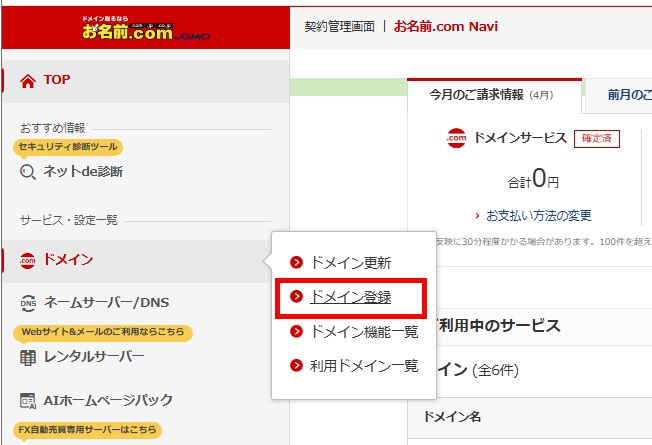Click the 合計0円 amount

[x=533, y=179]
